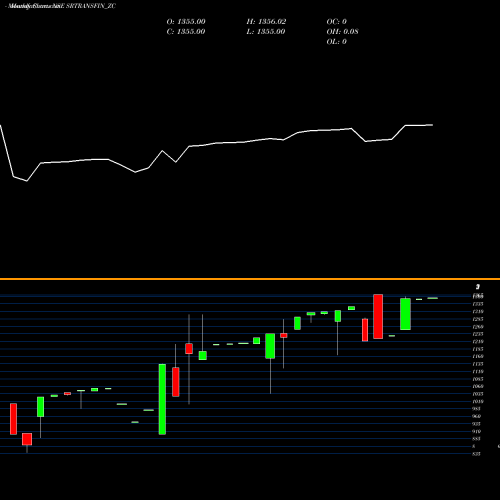
Task: Click the lowest point of the white line
Action: click(27, 181)
